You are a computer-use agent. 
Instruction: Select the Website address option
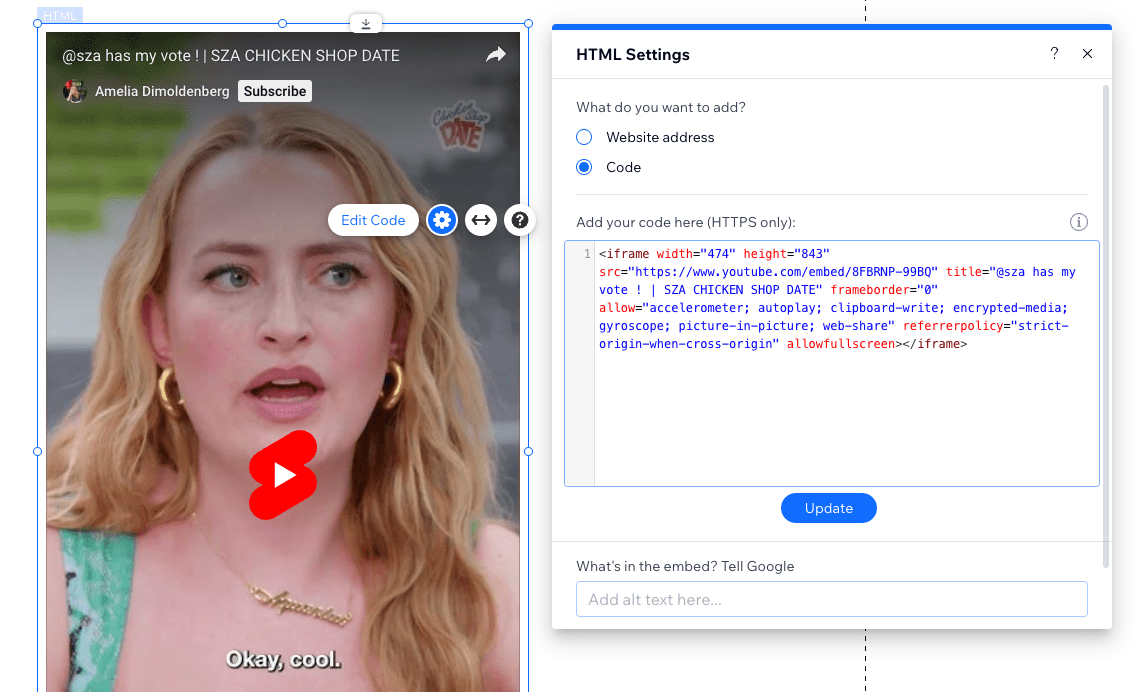tap(584, 137)
